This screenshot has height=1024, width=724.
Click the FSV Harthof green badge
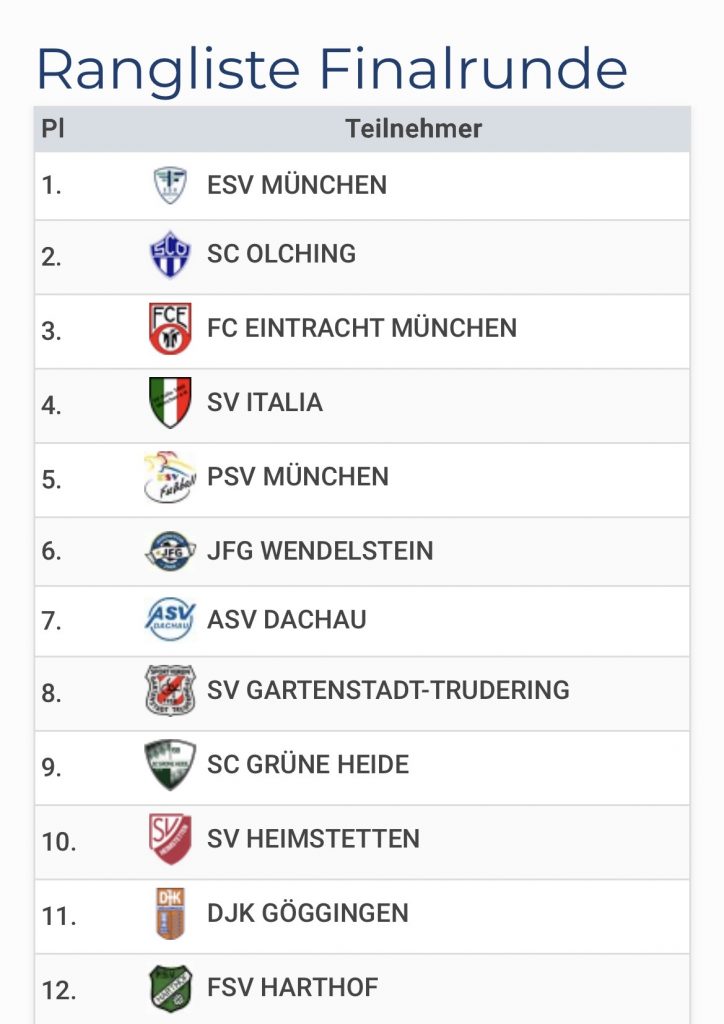[x=170, y=988]
